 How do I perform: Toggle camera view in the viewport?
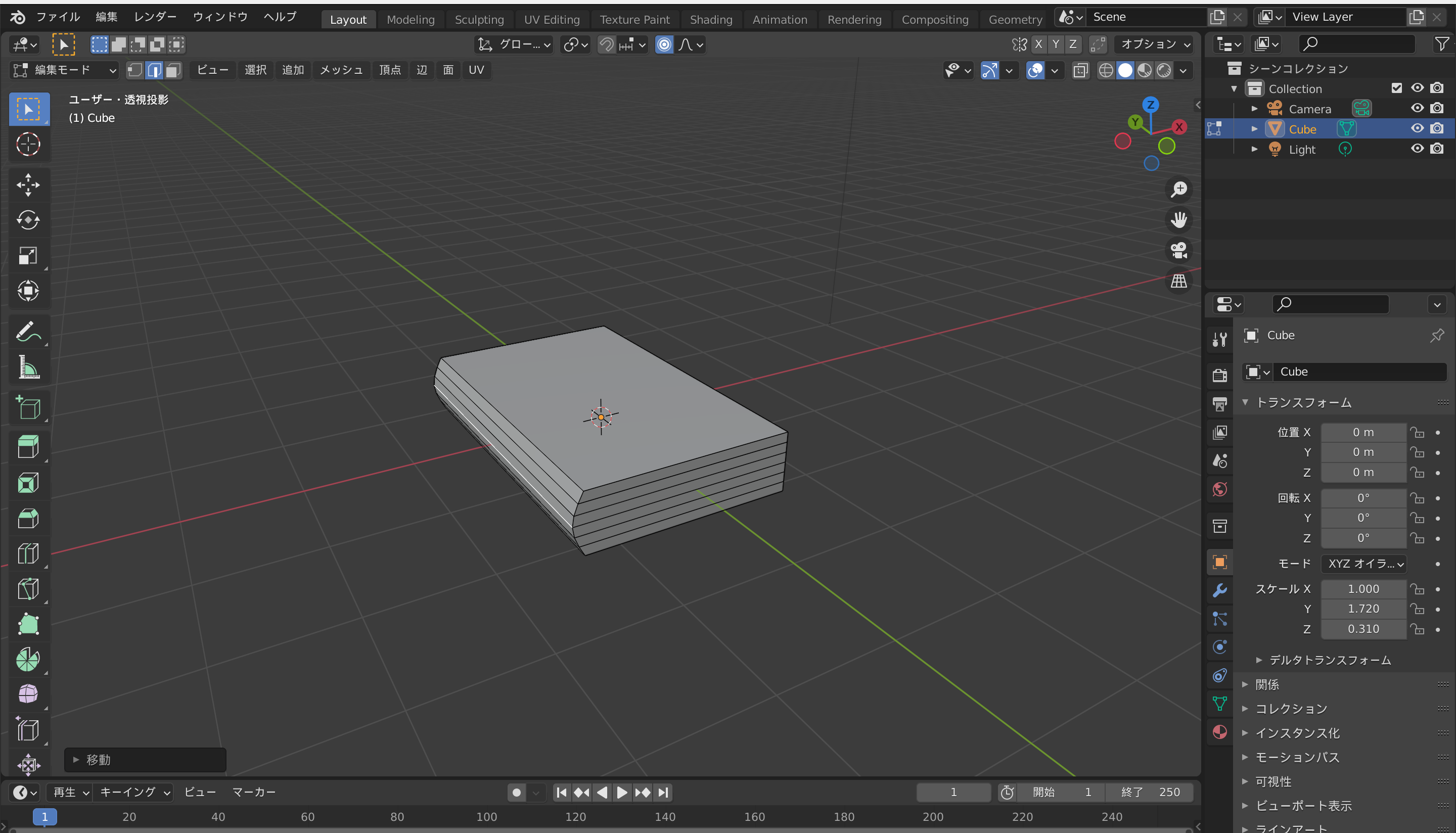(x=1178, y=250)
